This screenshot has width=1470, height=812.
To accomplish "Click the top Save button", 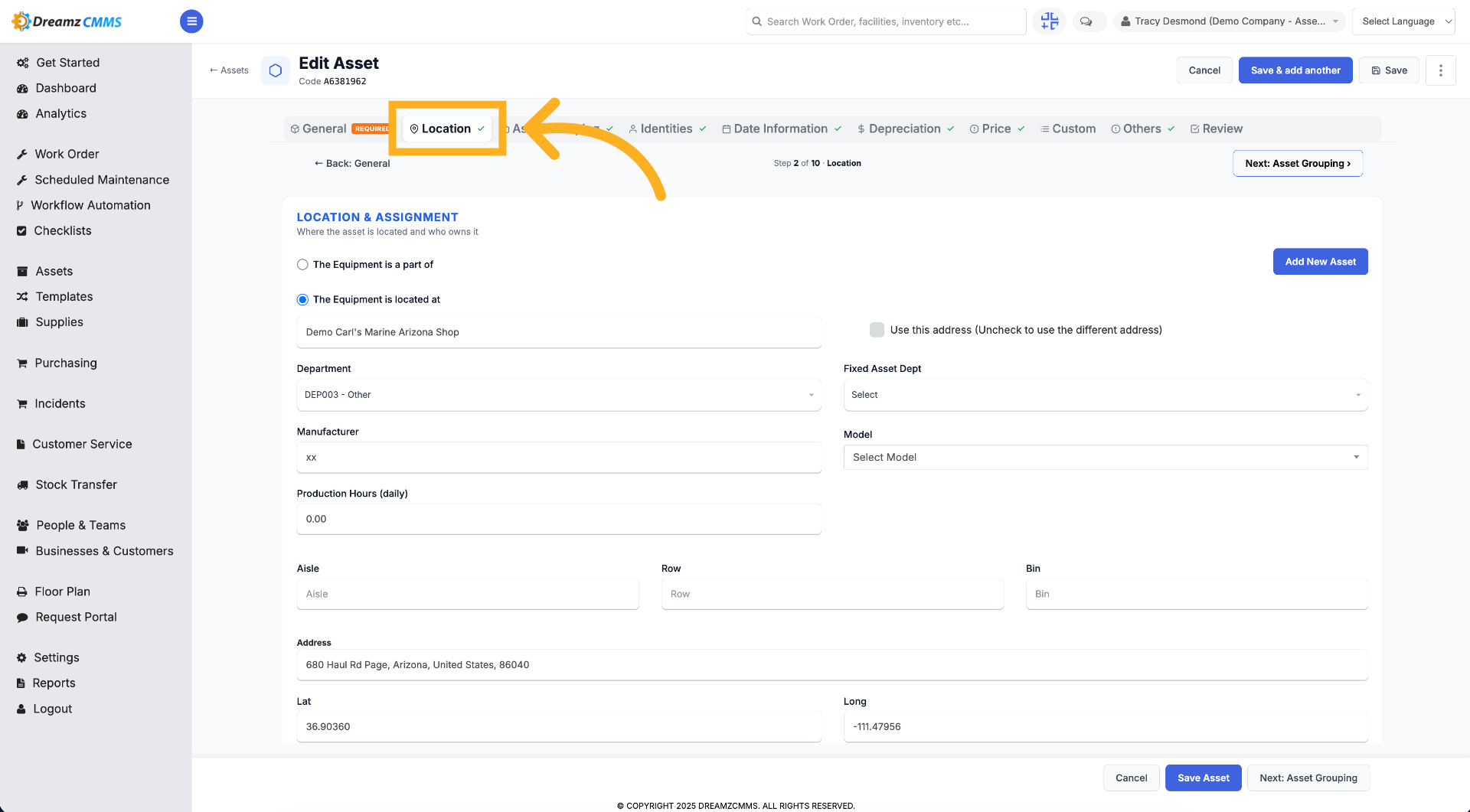I will (x=1389, y=70).
